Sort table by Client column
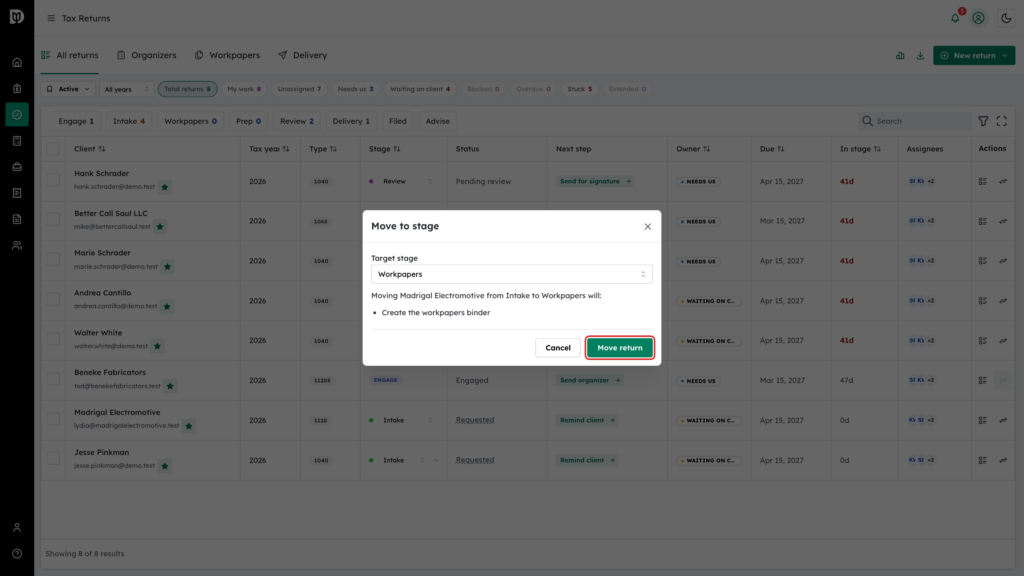This screenshot has width=1024, height=576. tap(89, 149)
